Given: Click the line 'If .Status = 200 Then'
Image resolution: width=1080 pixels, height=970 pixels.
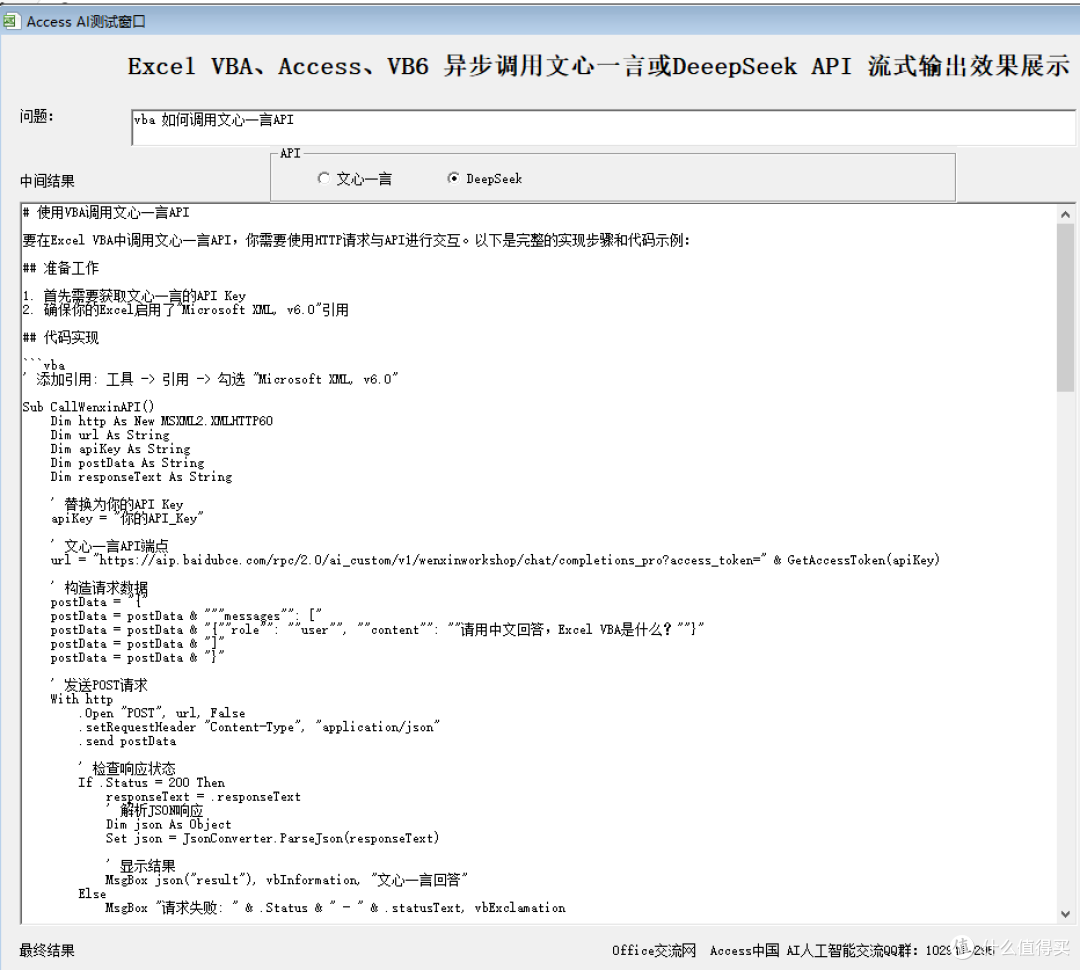Looking at the screenshot, I should [152, 783].
